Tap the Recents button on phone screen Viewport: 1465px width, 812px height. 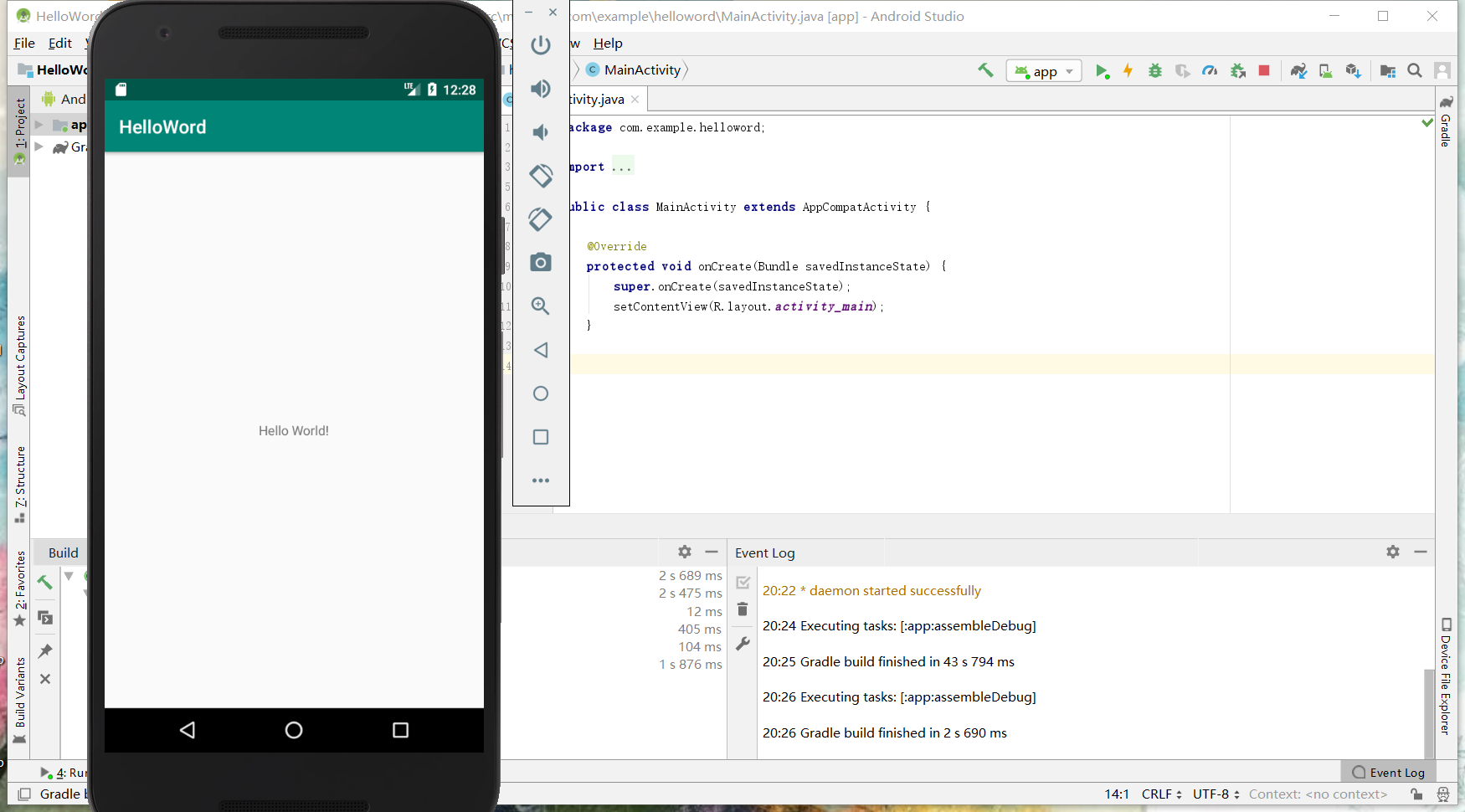tap(400, 731)
